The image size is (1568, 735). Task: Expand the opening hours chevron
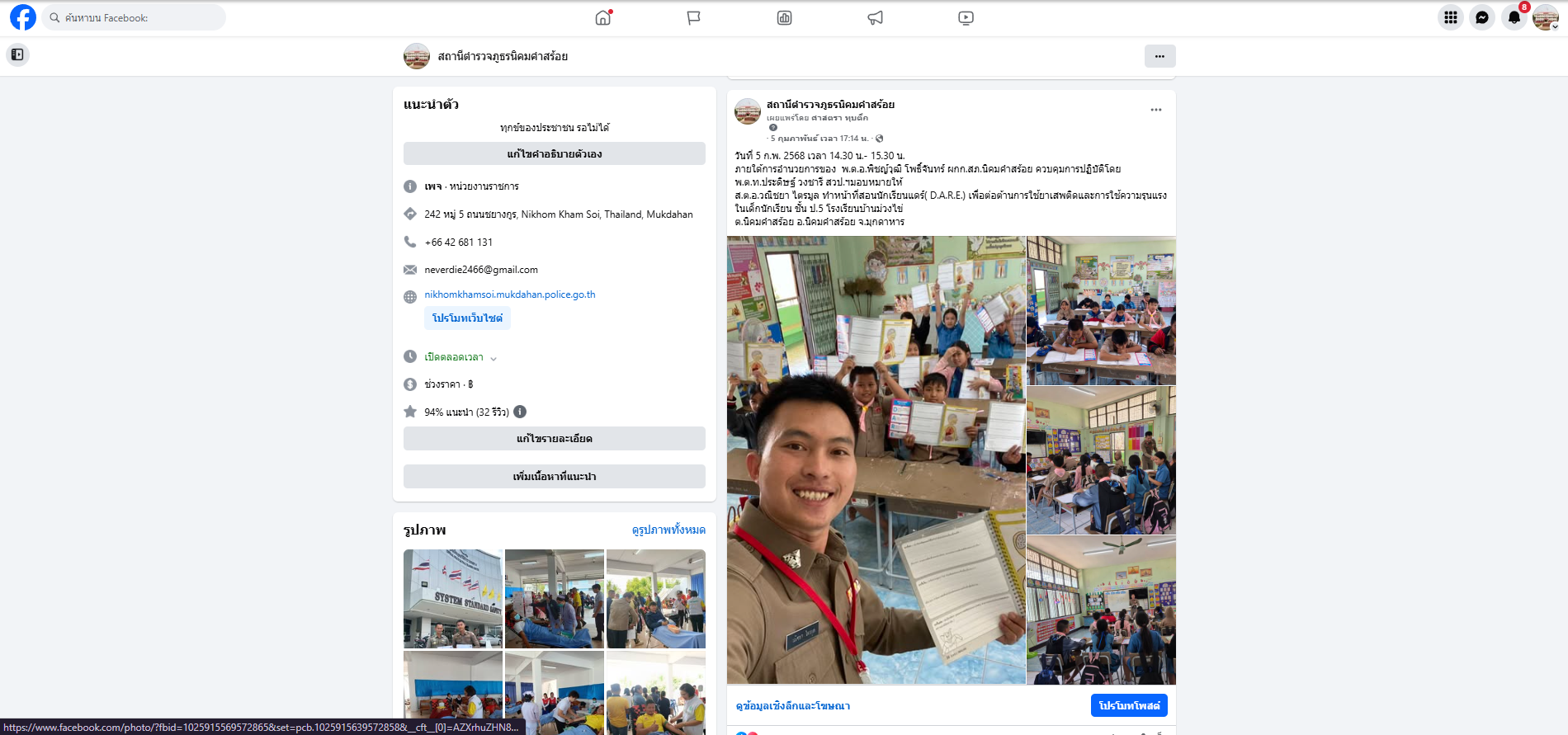(494, 358)
